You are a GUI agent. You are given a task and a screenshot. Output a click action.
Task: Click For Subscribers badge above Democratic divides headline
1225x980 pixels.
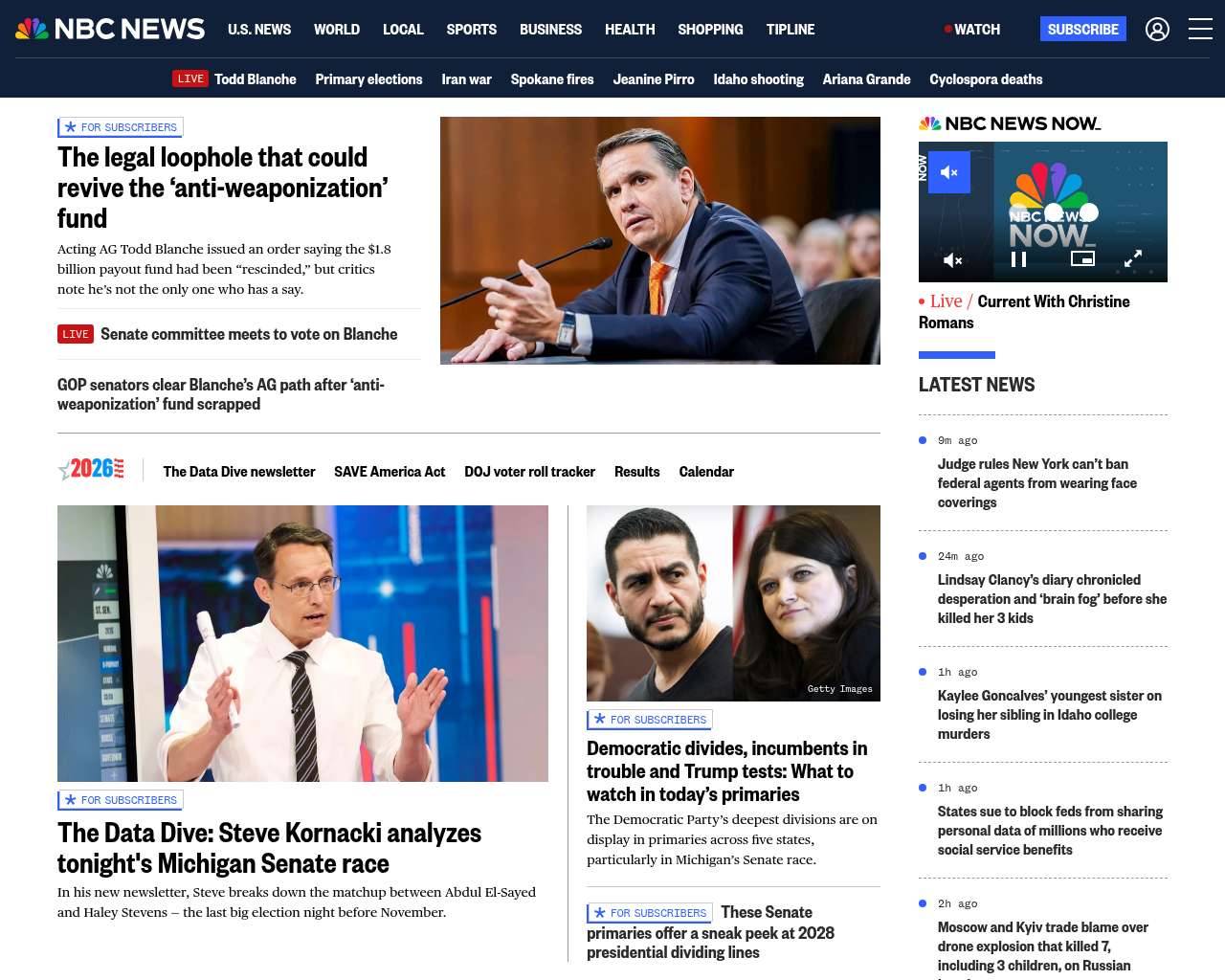pos(650,720)
